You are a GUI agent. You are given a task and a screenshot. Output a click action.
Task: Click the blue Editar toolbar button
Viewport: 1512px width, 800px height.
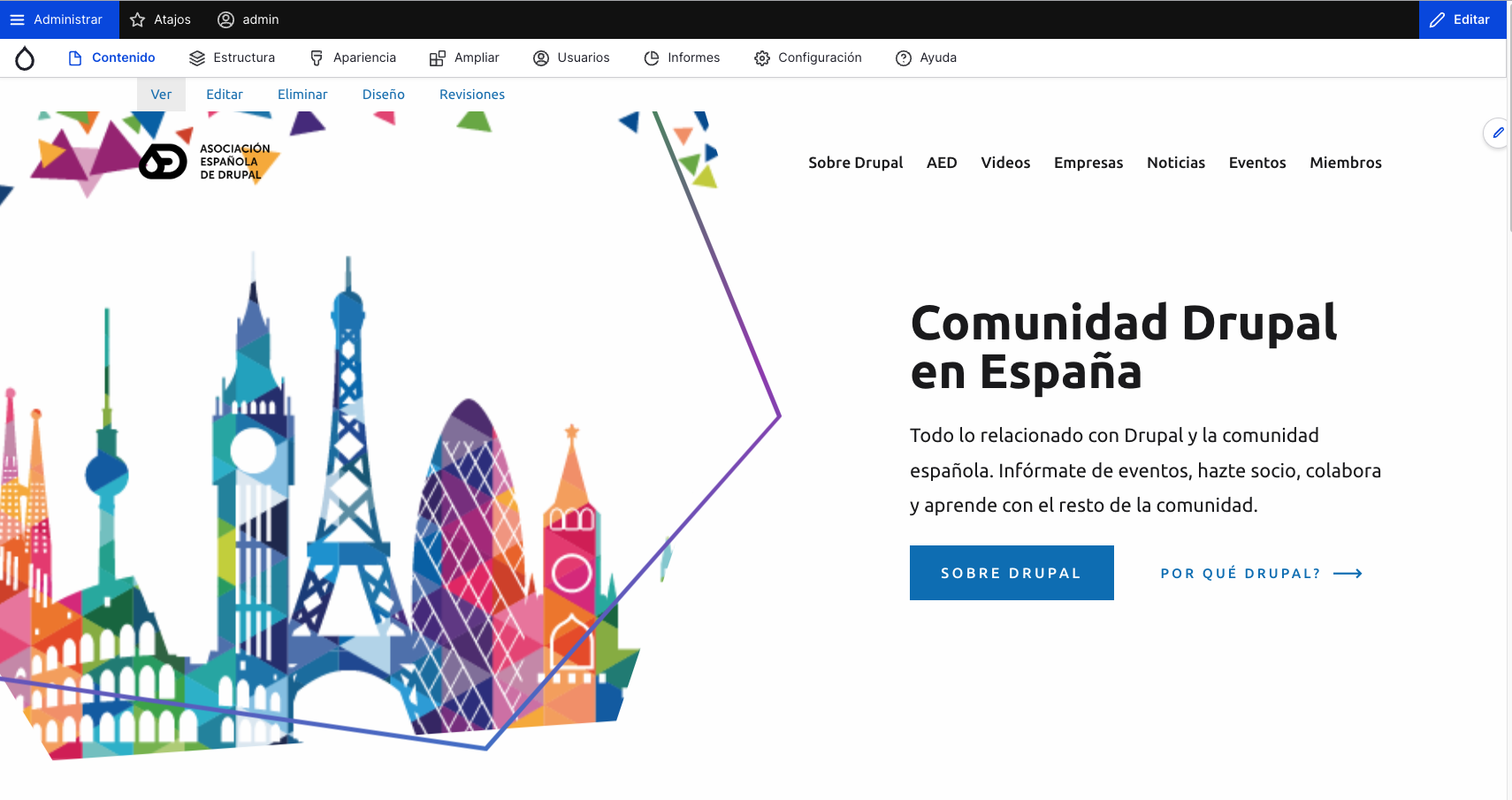(1462, 19)
